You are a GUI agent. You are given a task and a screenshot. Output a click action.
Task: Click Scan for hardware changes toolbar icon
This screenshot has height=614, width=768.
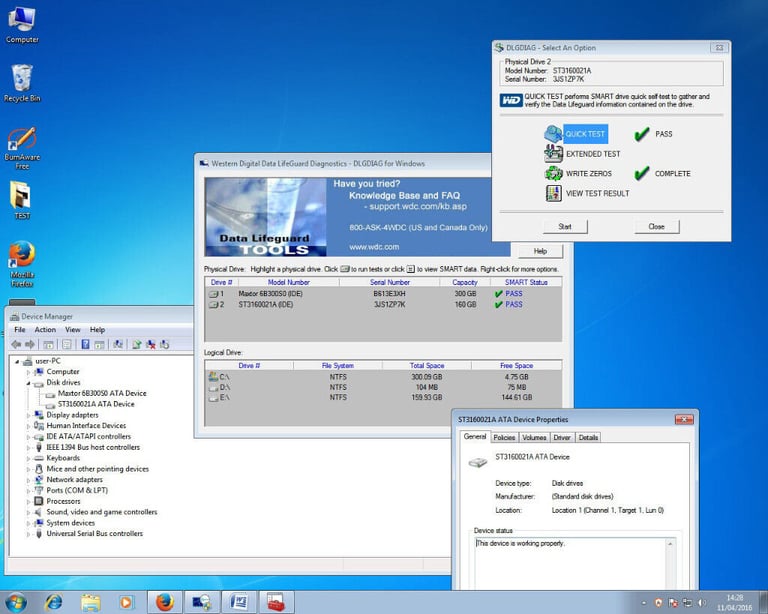click(118, 344)
